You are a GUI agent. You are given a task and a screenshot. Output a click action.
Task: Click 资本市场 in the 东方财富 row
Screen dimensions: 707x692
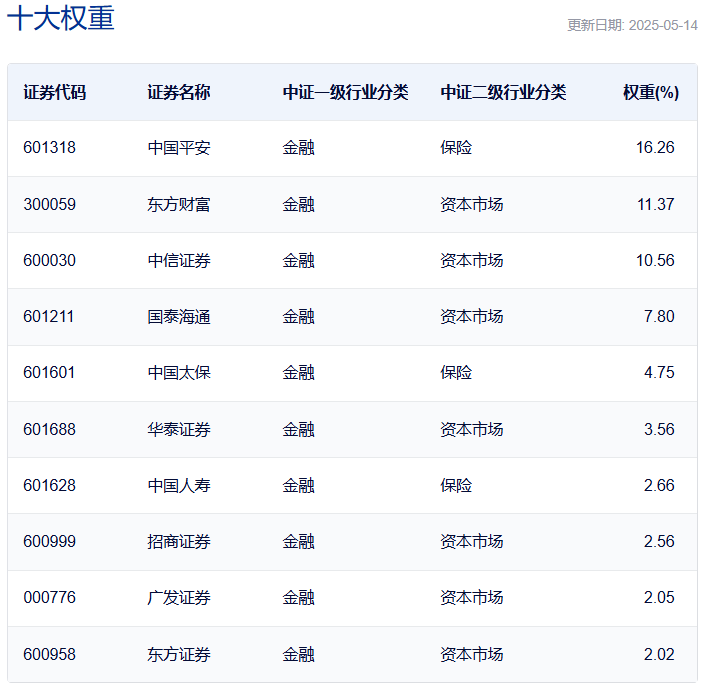pyautogui.click(x=472, y=205)
